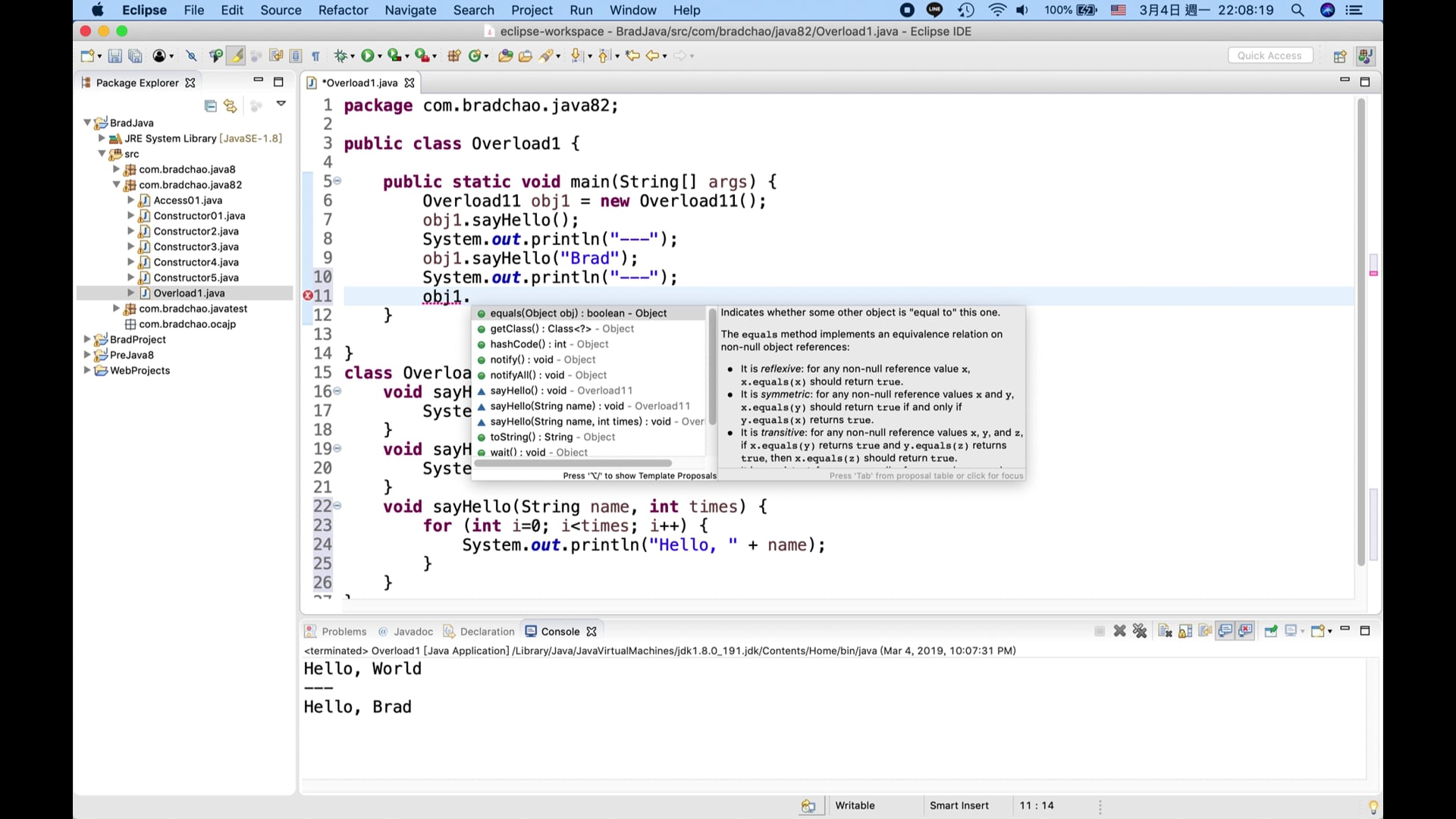Click Save All in toolbar
Screen dimensions: 1456x819
pyautogui.click(x=135, y=55)
